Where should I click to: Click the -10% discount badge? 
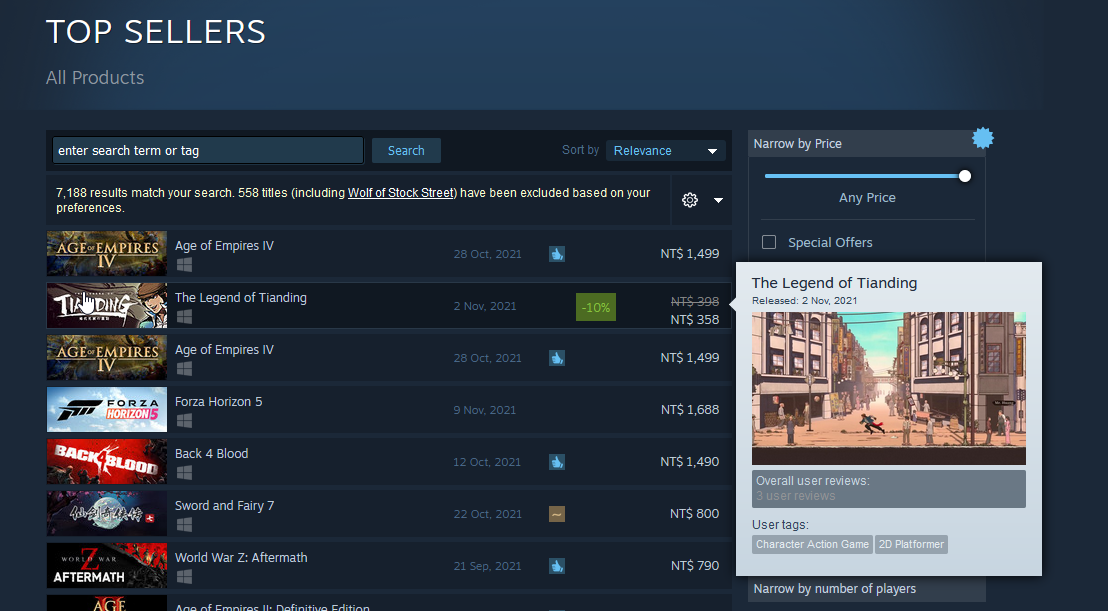click(x=596, y=307)
